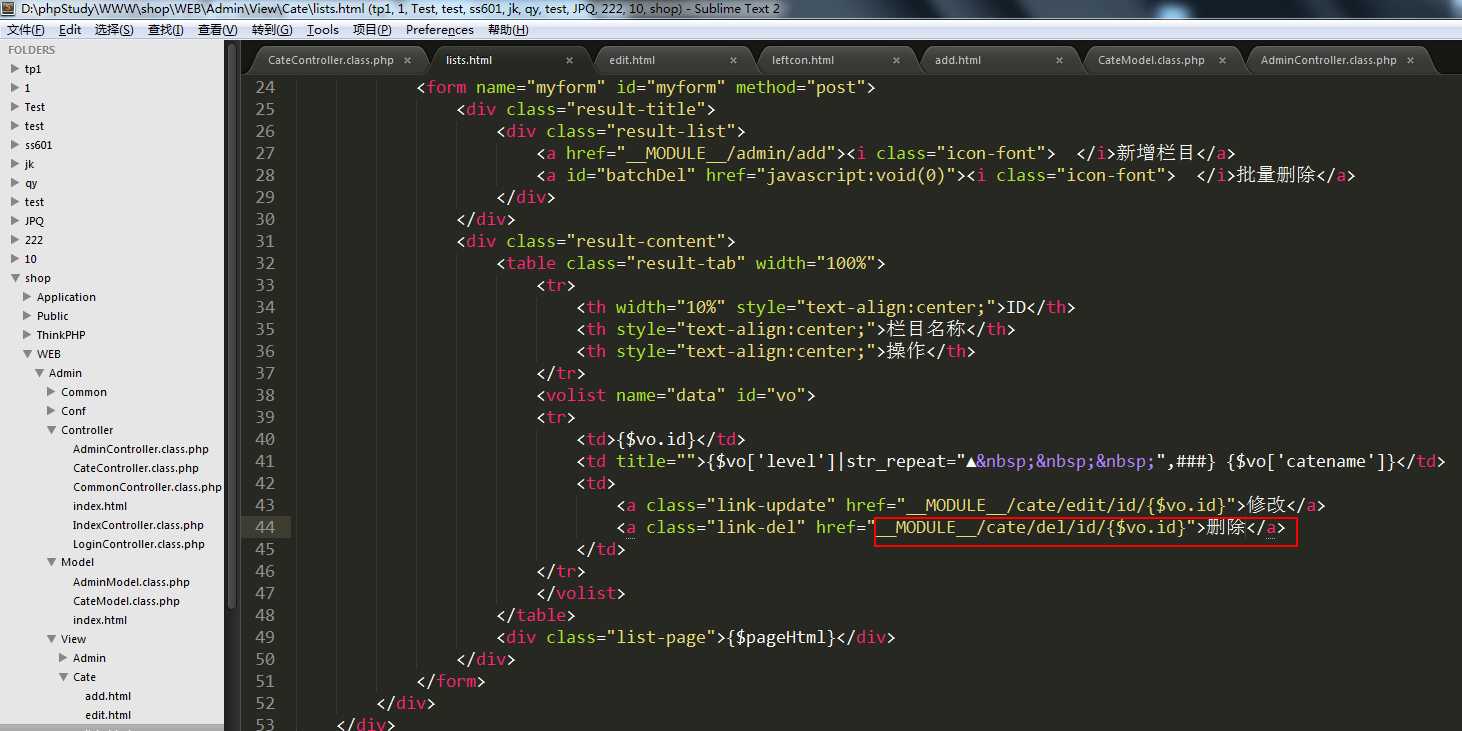This screenshot has height=731, width=1462.
Task: Expand the tp1 folder arrow
Action: pyautogui.click(x=14, y=69)
